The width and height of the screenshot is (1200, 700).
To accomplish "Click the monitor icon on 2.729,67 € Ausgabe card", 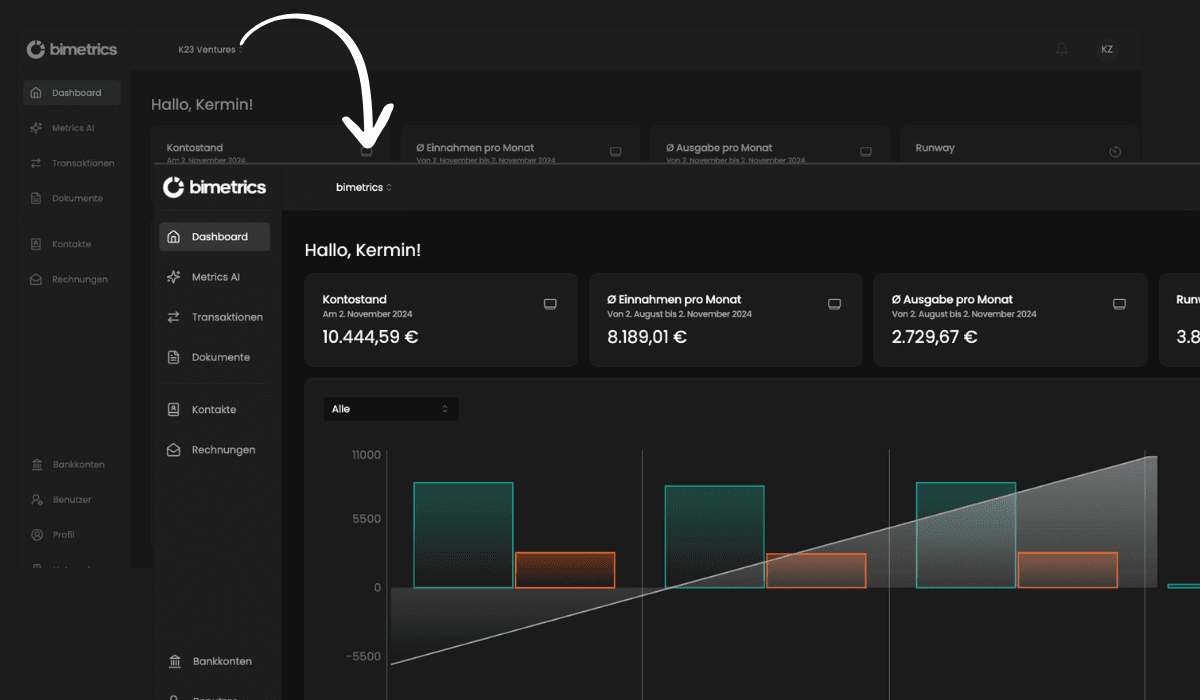I will pos(1119,304).
